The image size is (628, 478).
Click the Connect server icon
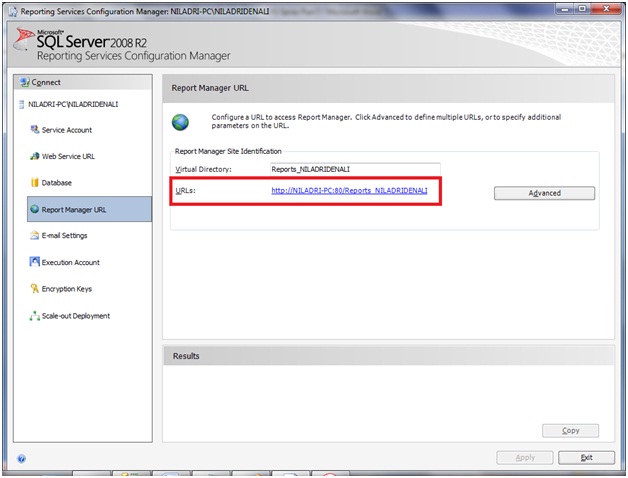tap(25, 82)
